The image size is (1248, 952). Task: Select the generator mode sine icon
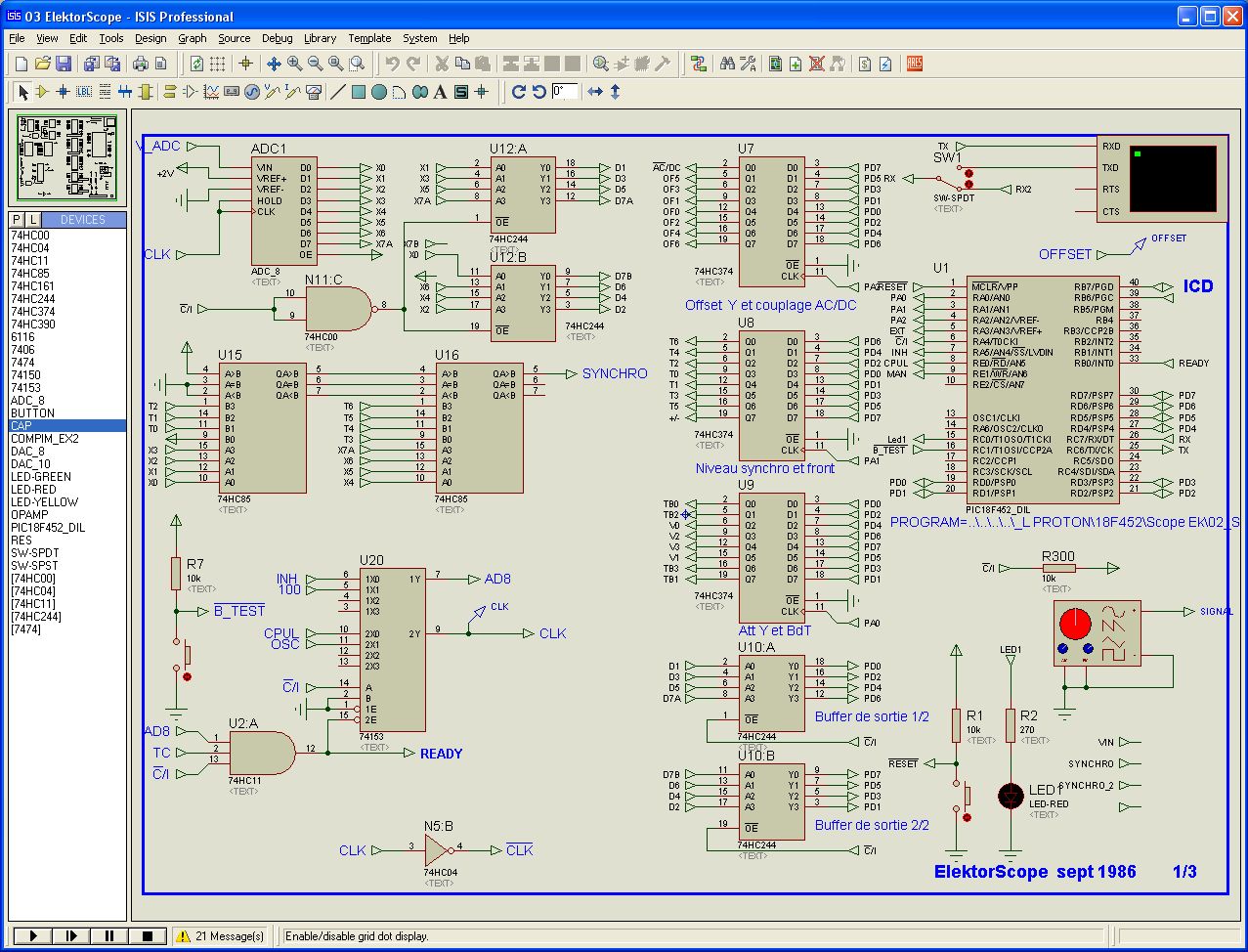pyautogui.click(x=252, y=92)
